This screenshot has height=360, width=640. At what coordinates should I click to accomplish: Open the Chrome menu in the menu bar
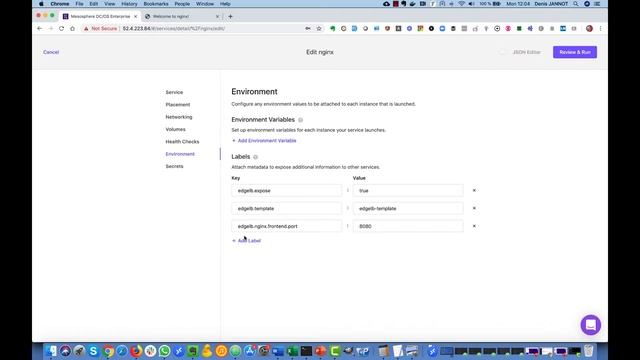coord(60,4)
